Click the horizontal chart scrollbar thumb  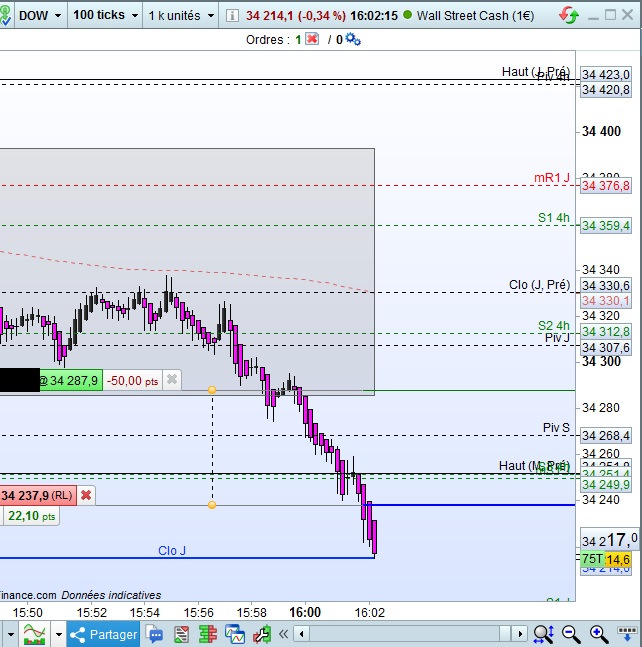505,634
